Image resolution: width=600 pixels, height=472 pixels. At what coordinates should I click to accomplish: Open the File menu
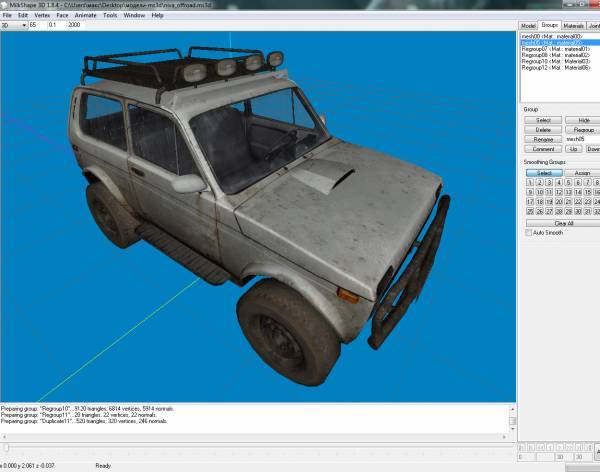(7, 16)
